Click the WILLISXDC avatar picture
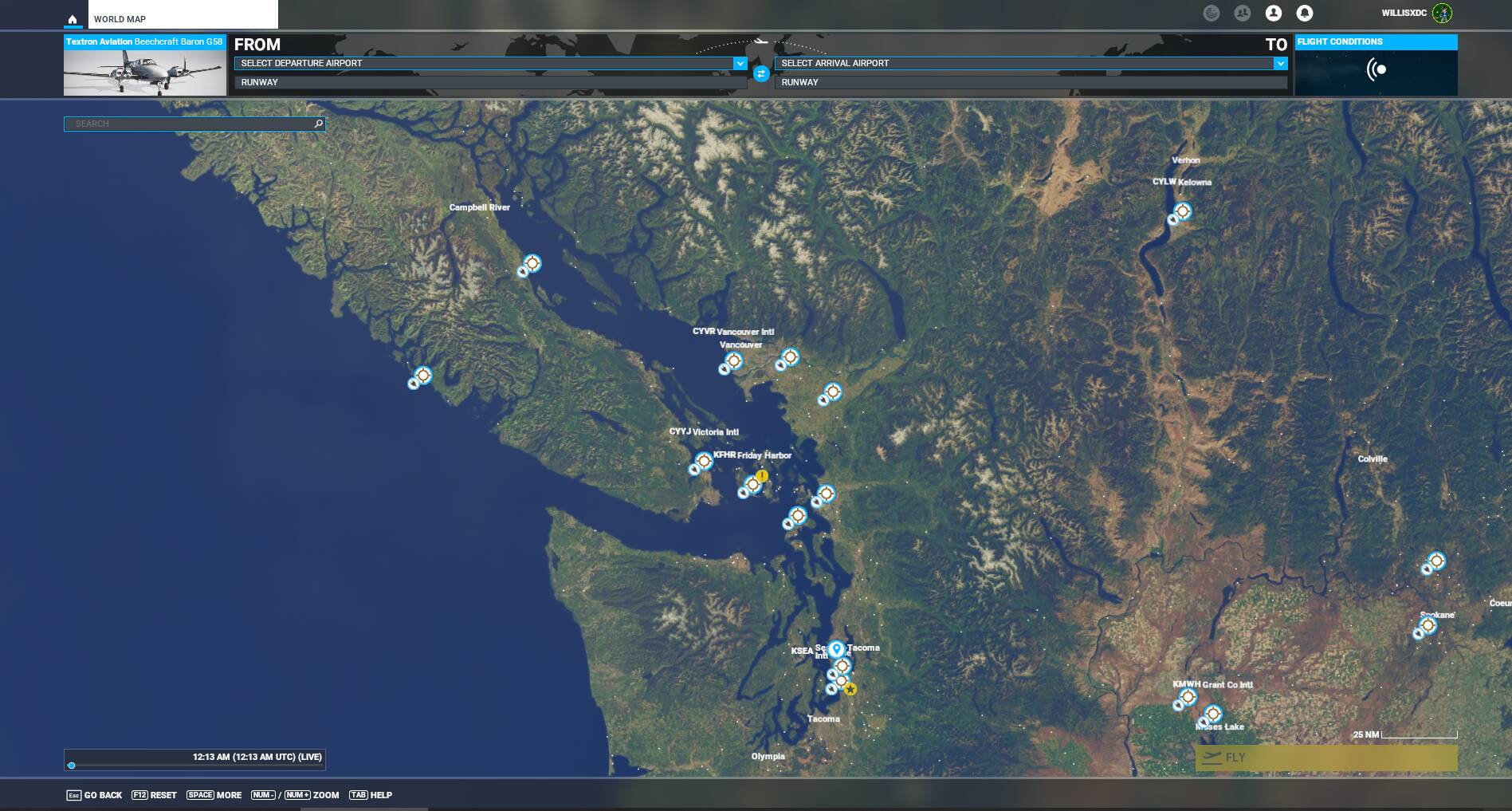Screen dimensions: 1512x811 1442,13
